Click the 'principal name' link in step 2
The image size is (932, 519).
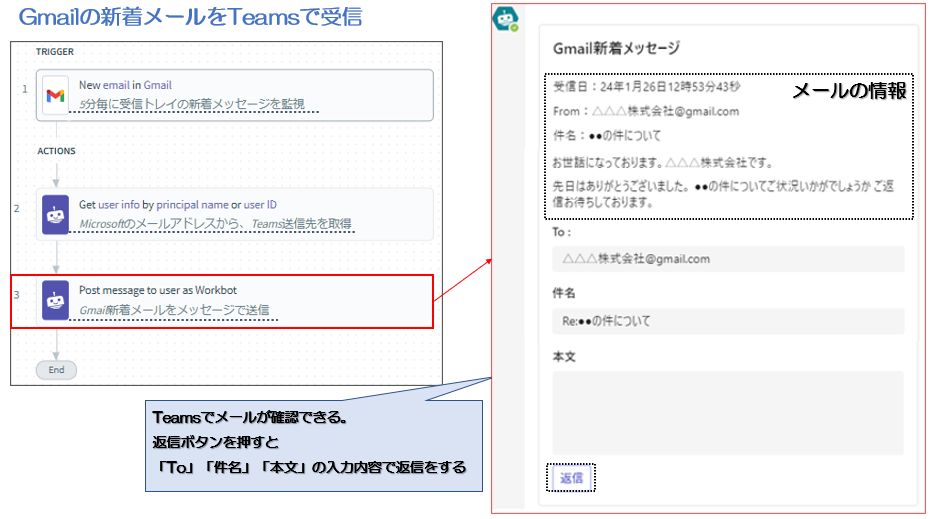coord(192,205)
